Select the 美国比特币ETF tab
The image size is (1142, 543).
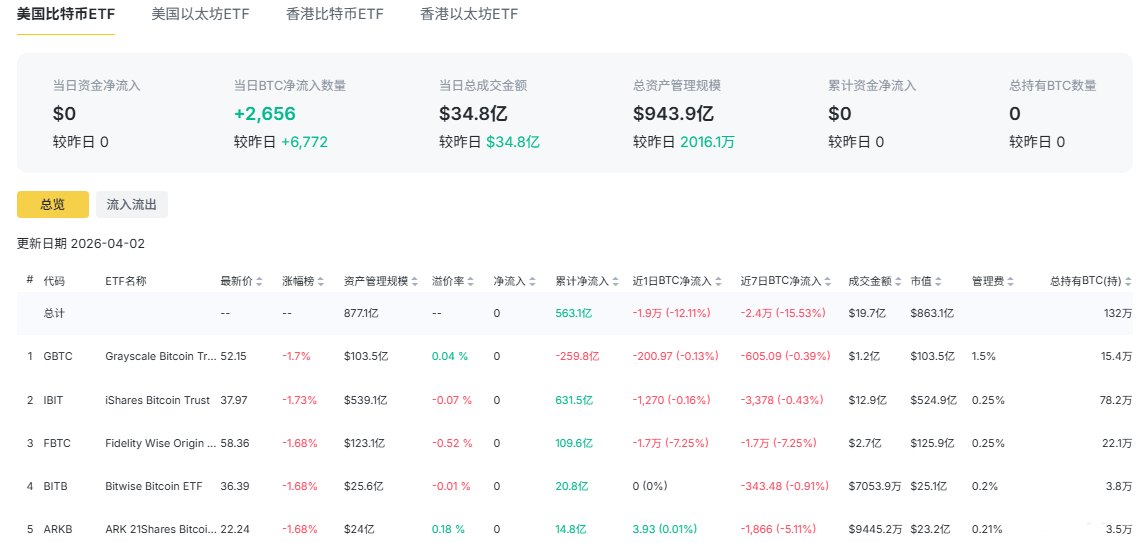coord(66,14)
